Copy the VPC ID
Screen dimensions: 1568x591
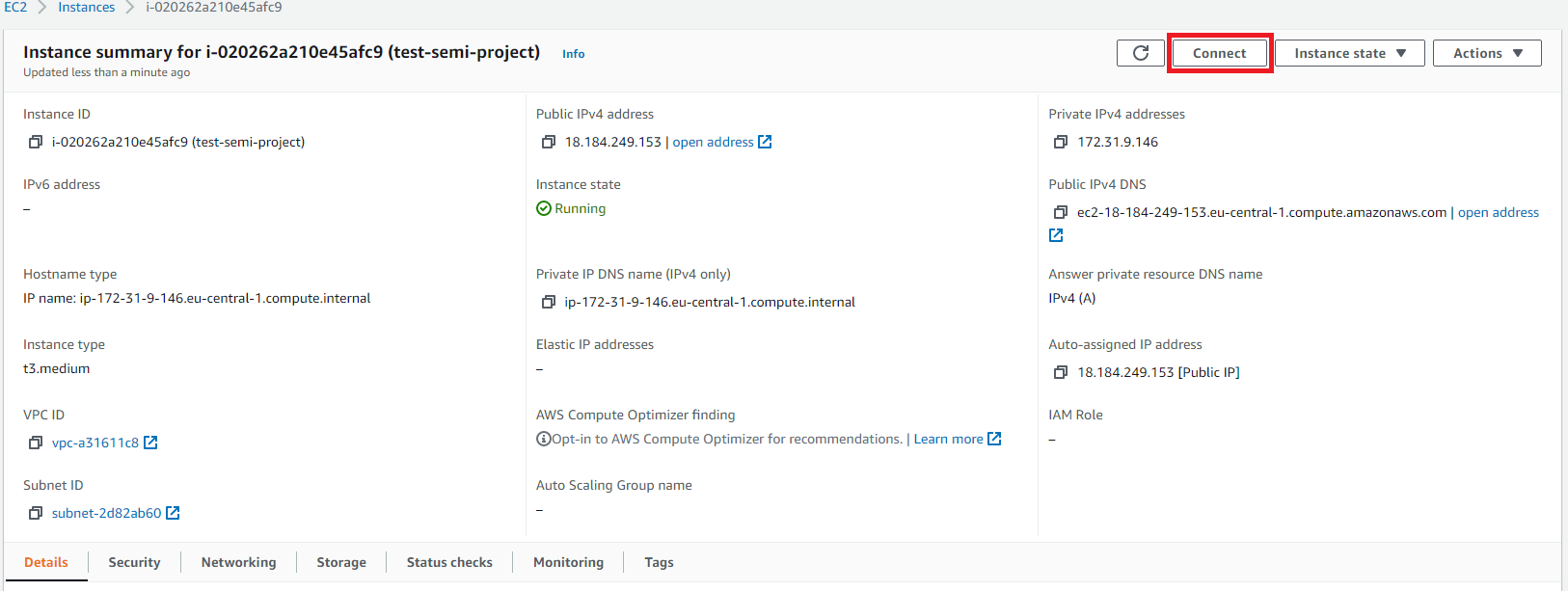point(36,443)
